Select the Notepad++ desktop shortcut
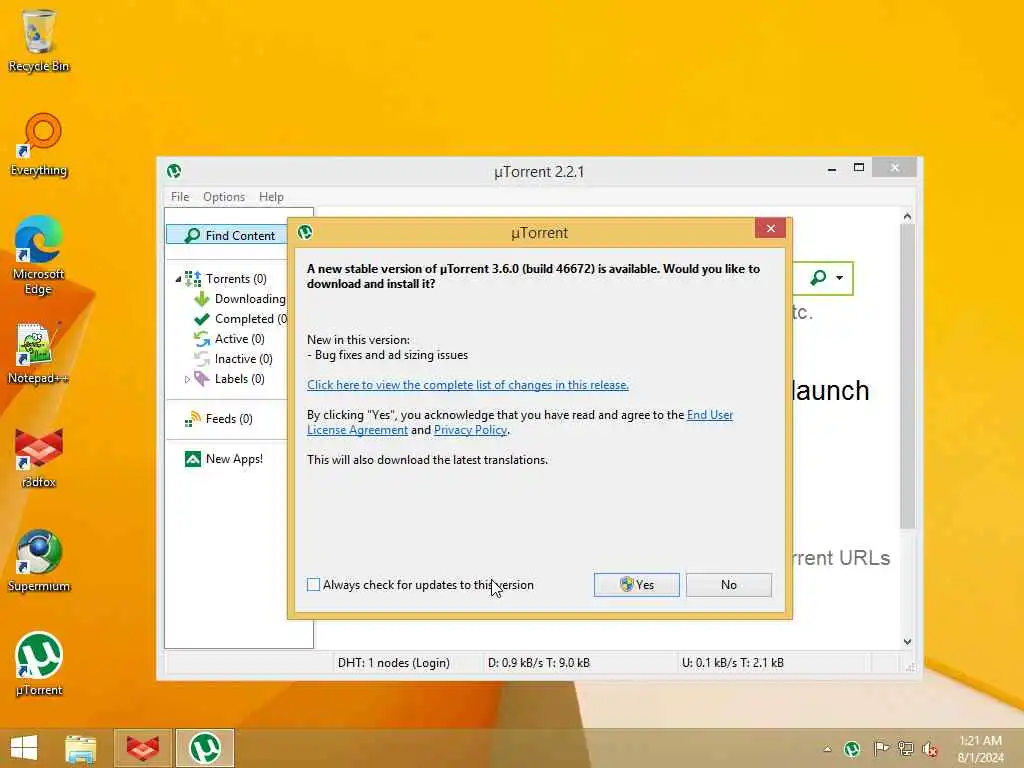This screenshot has height=768, width=1024. 38,353
